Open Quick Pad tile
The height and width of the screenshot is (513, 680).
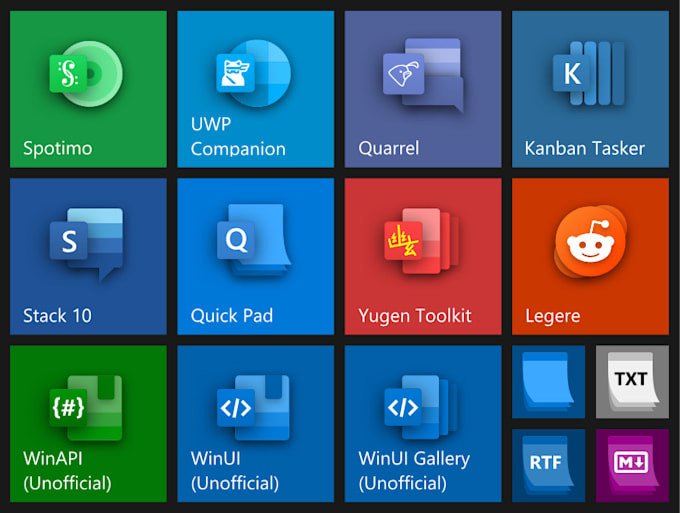pyautogui.click(x=255, y=256)
